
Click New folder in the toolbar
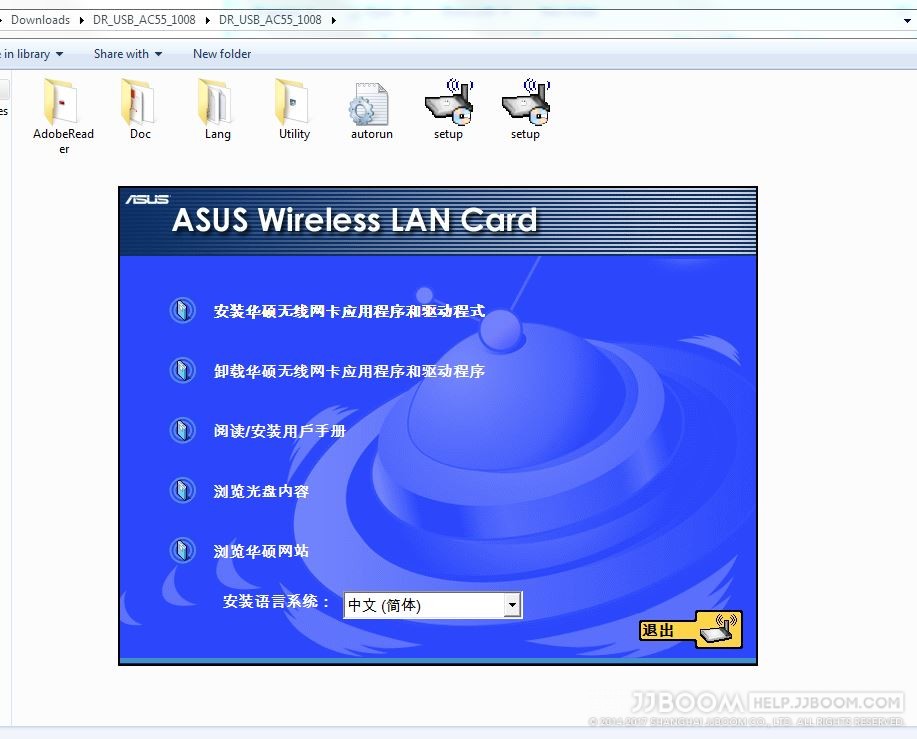pos(222,54)
